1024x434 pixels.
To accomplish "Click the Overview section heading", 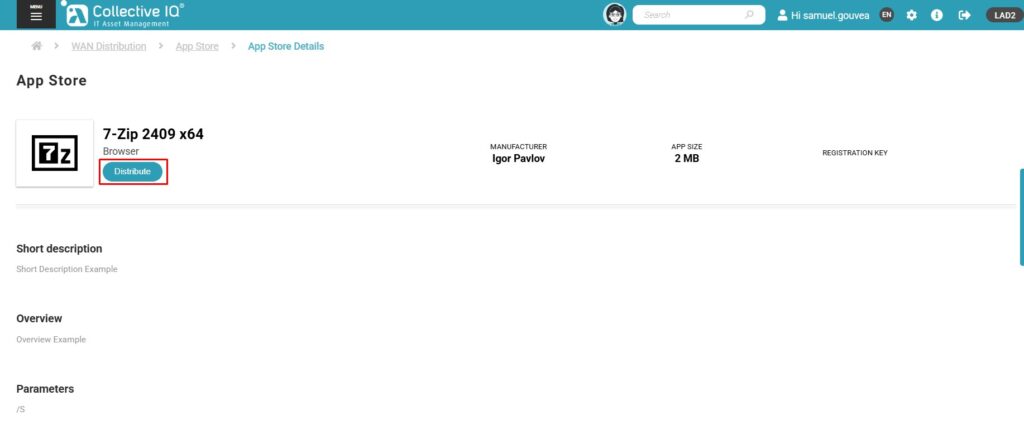I will click(x=39, y=318).
